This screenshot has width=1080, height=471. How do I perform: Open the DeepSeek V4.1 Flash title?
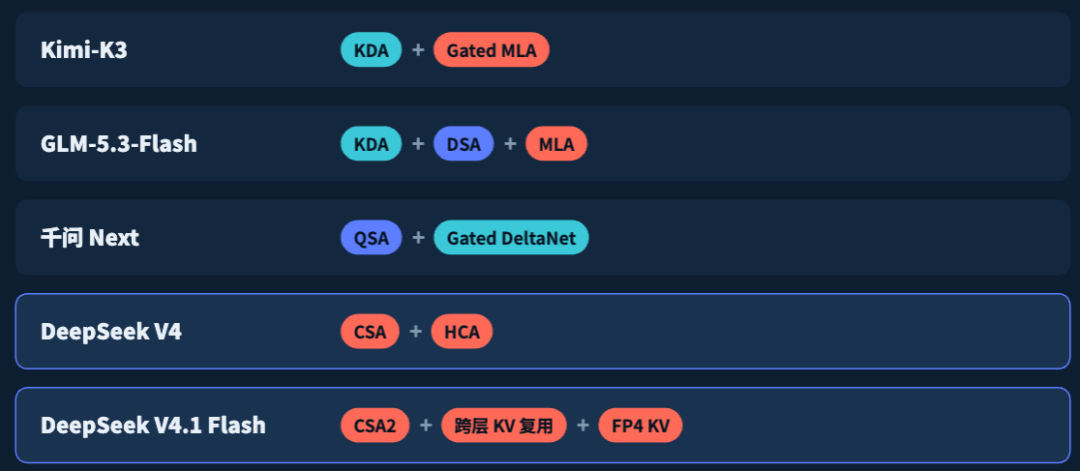[x=153, y=426]
